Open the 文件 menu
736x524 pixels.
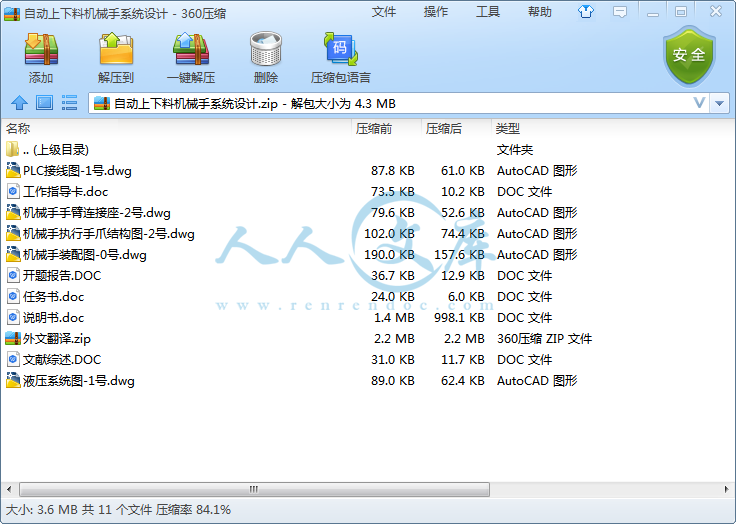pyautogui.click(x=383, y=12)
